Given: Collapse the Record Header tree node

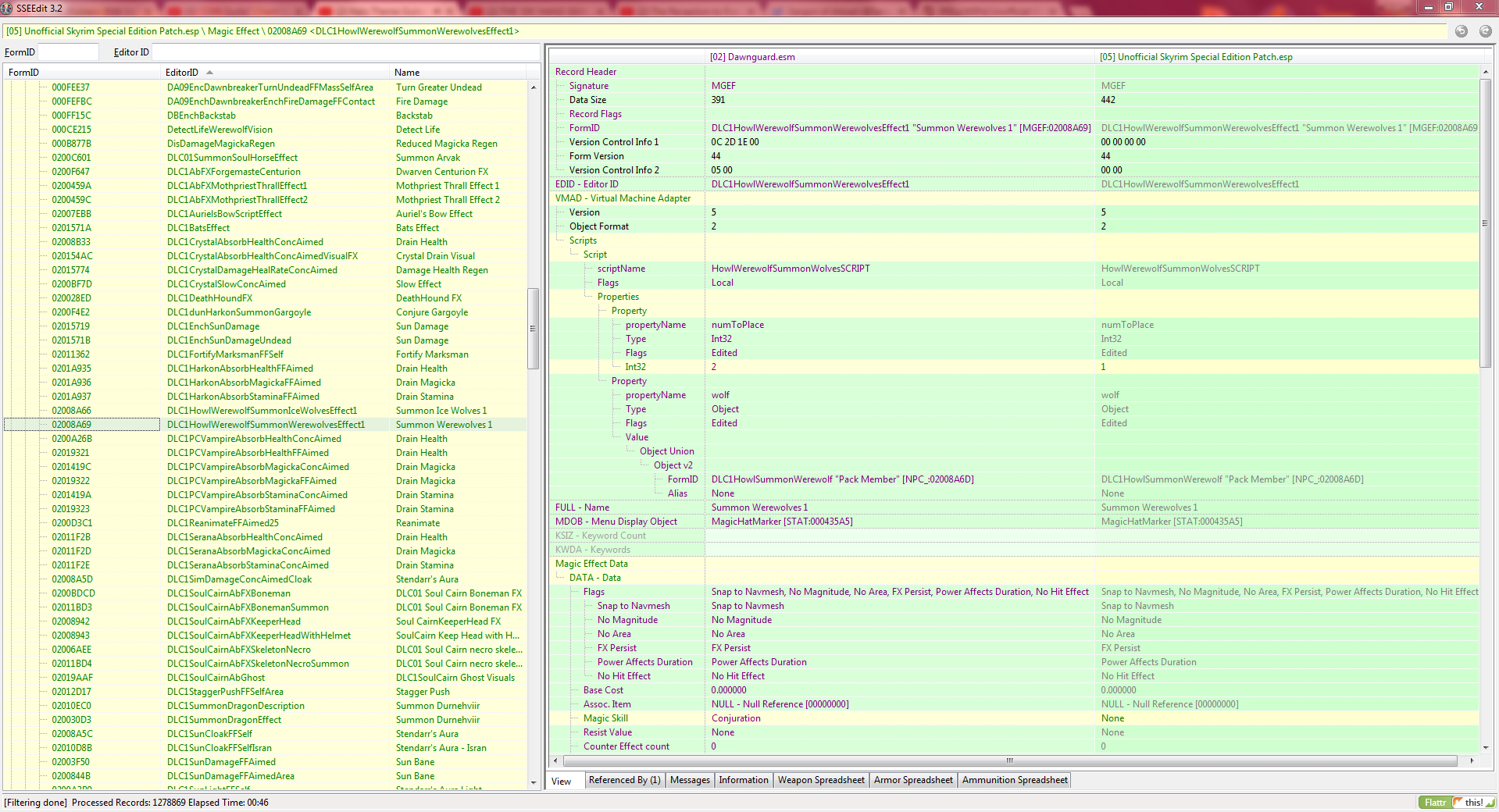Looking at the screenshot, I should coord(585,72).
